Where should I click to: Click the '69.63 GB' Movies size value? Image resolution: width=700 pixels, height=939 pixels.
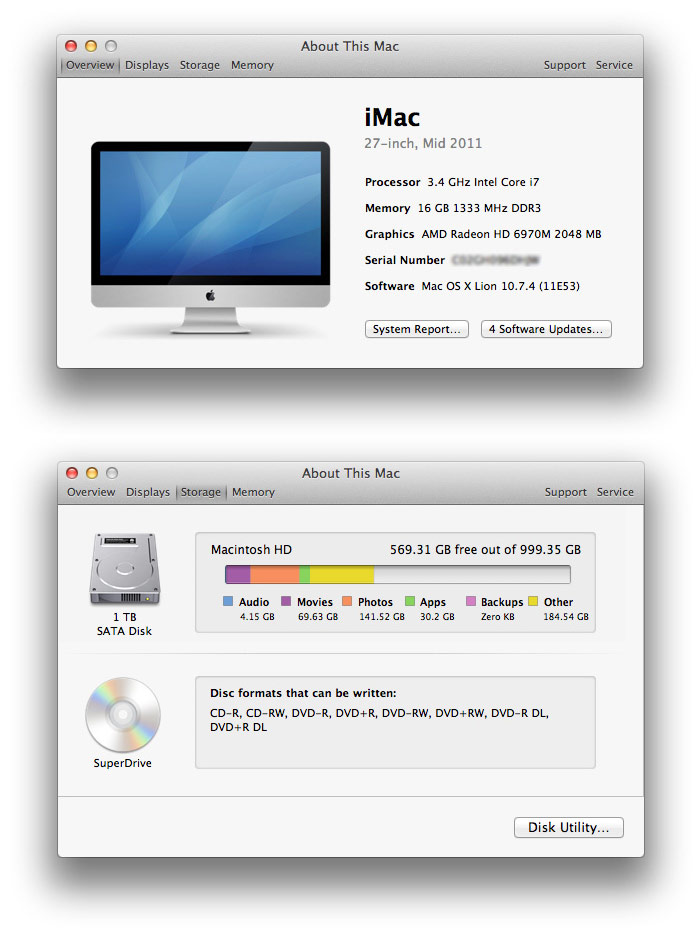318,616
